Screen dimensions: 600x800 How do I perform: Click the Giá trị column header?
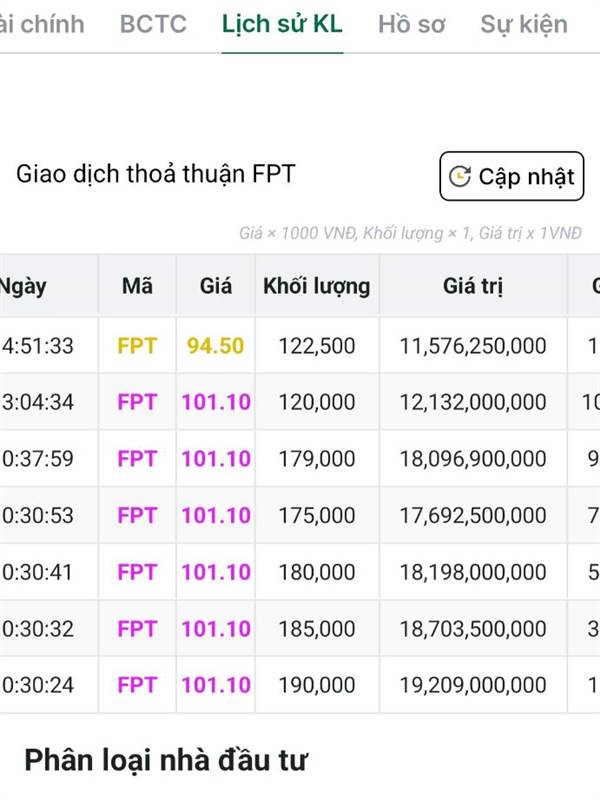473,286
